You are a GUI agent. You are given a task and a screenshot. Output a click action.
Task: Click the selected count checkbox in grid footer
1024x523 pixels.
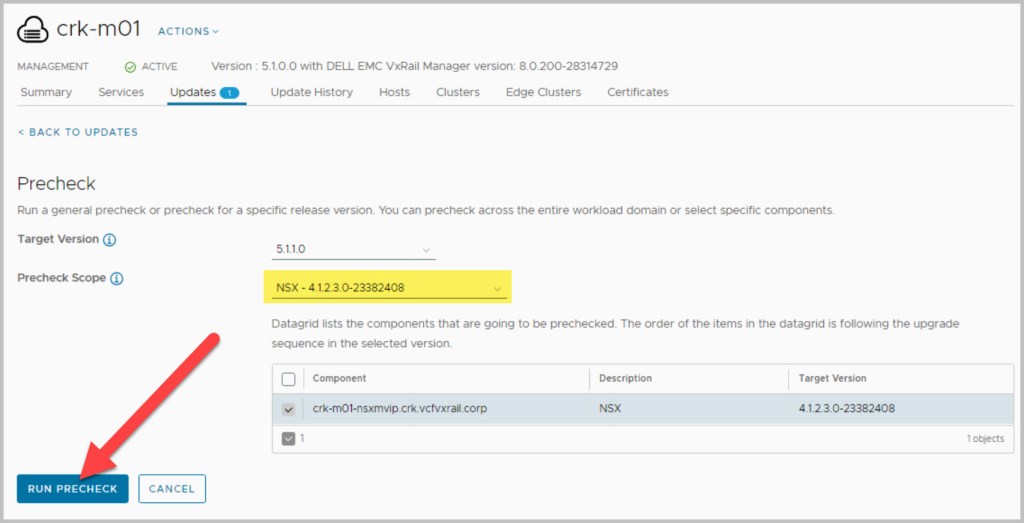(x=289, y=438)
